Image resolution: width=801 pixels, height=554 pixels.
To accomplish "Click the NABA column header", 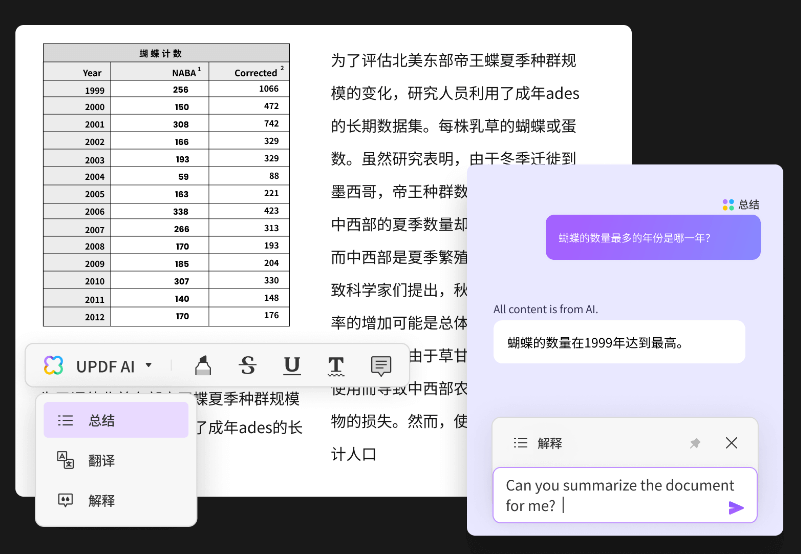I will click(x=159, y=72).
